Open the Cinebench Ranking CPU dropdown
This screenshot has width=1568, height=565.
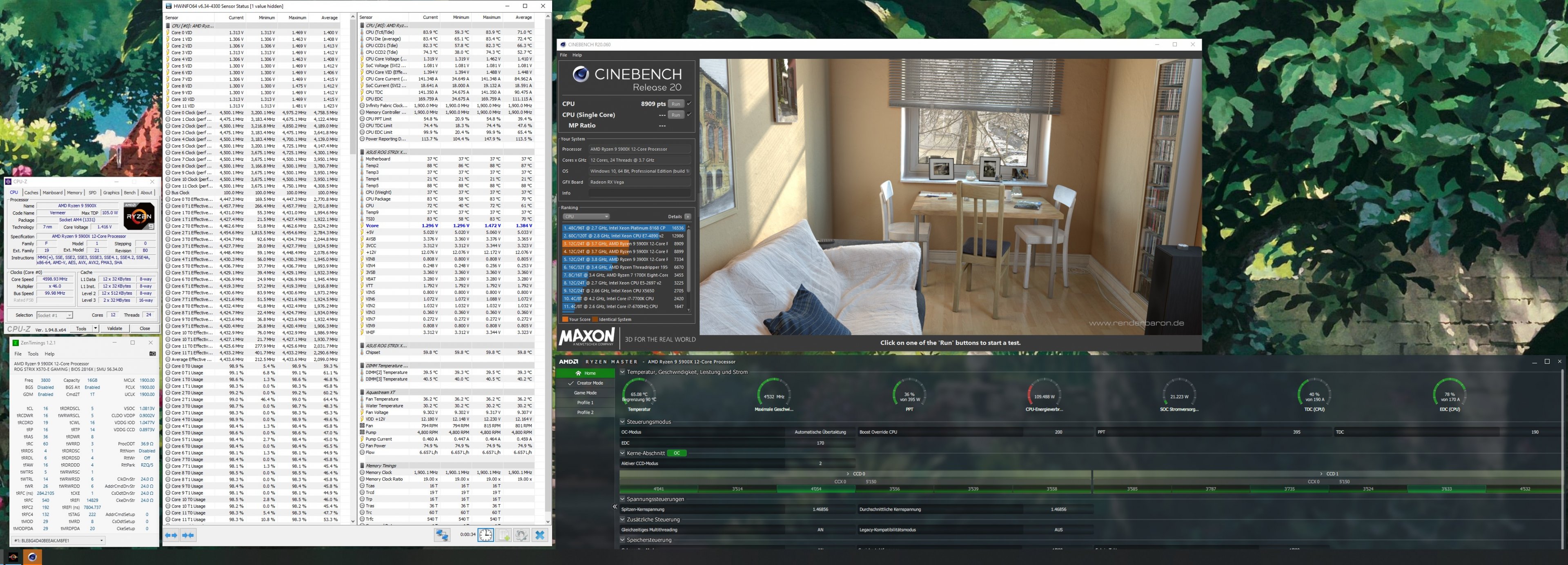[586, 217]
